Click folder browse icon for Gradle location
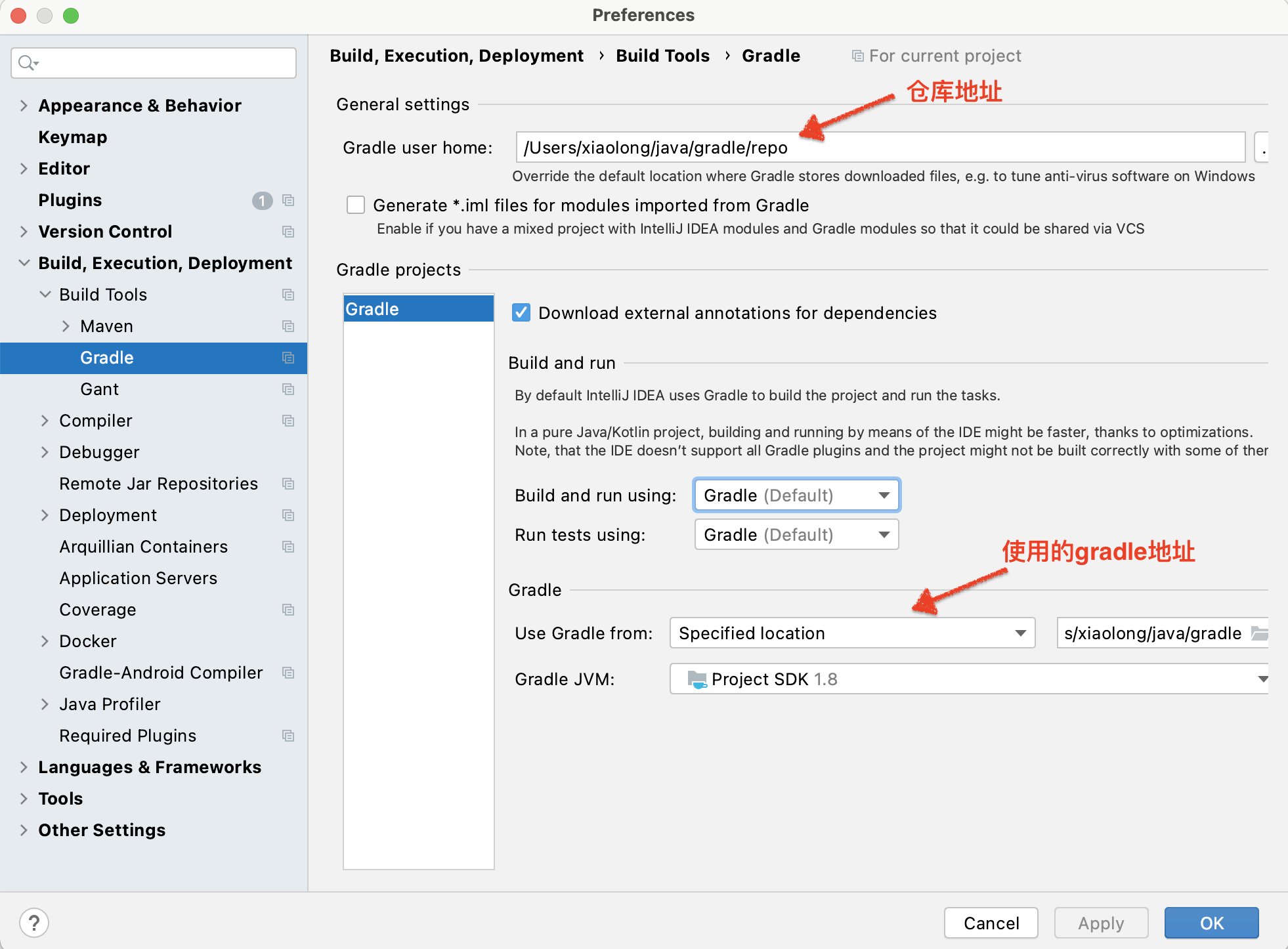This screenshot has width=1288, height=949. [1258, 633]
